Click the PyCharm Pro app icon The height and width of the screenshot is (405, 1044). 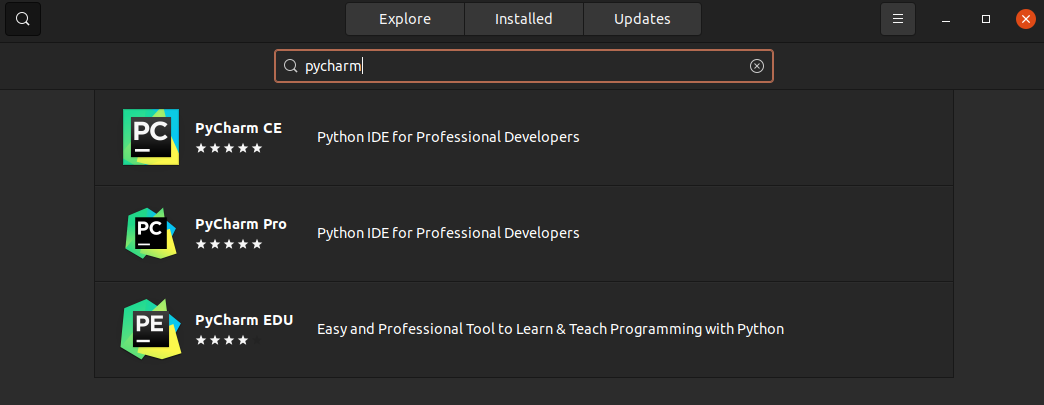tap(151, 233)
